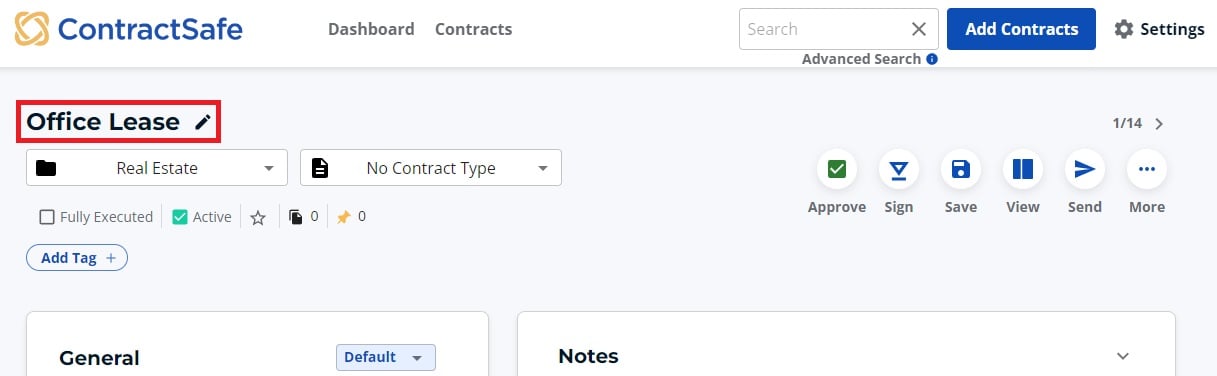Open the View split-panel icon
The height and width of the screenshot is (376, 1217).
(x=1023, y=170)
